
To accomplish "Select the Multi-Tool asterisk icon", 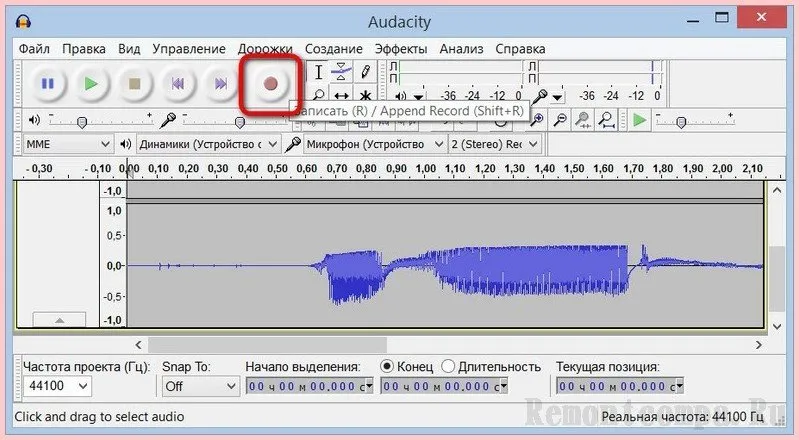I will 365,95.
